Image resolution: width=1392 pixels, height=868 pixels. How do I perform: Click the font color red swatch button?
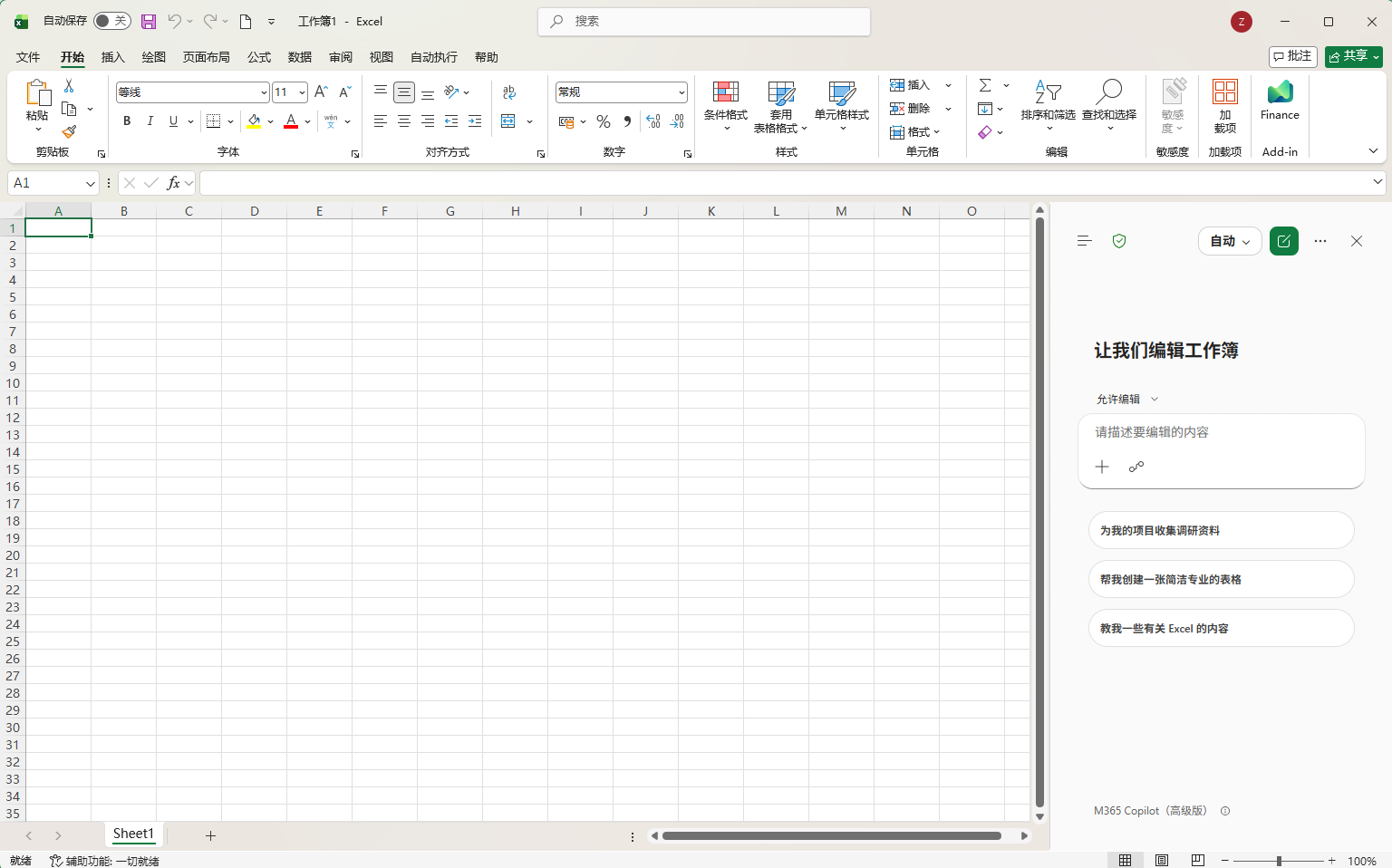tap(291, 121)
